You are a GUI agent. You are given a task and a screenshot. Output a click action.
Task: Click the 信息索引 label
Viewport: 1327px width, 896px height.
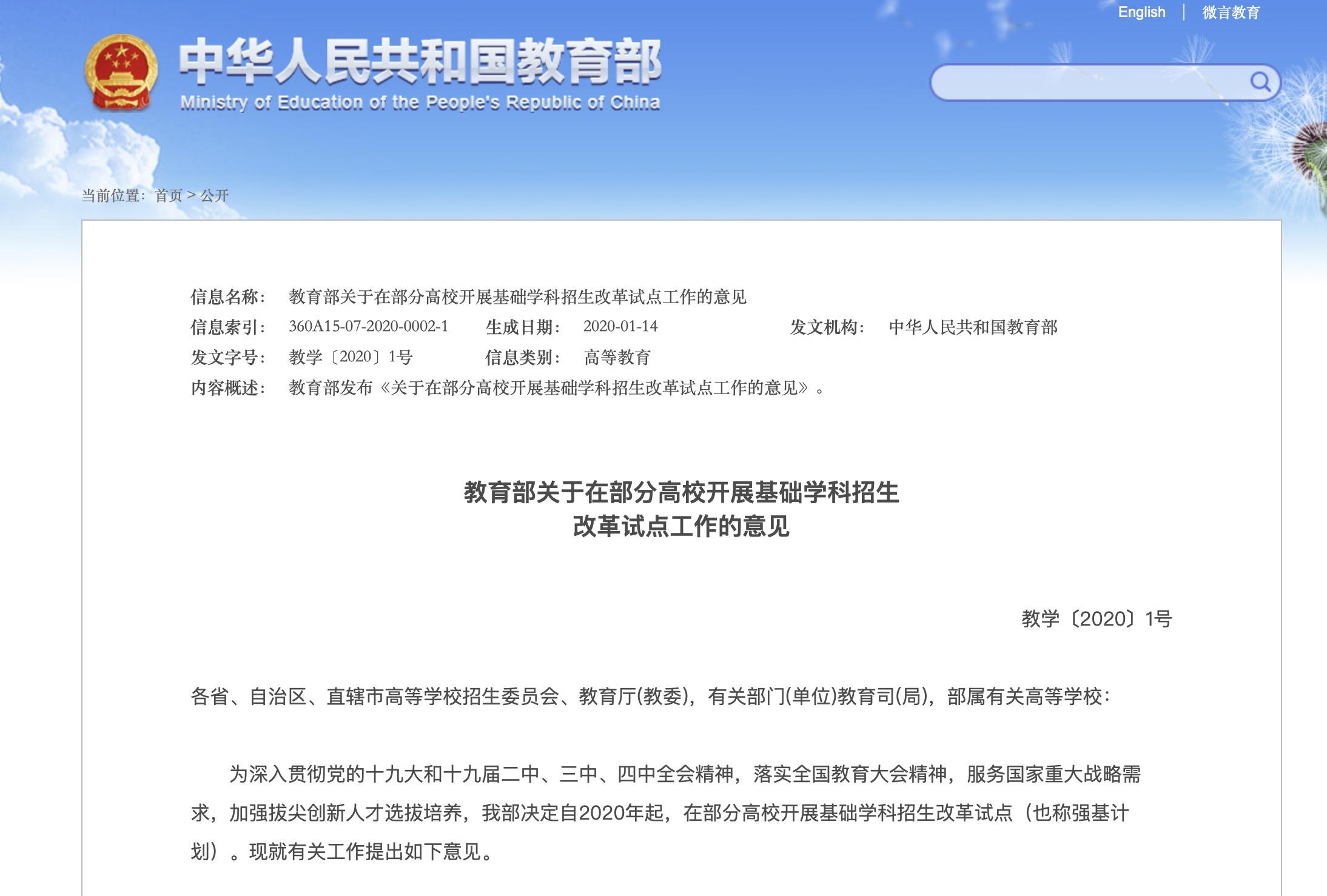[x=228, y=327]
